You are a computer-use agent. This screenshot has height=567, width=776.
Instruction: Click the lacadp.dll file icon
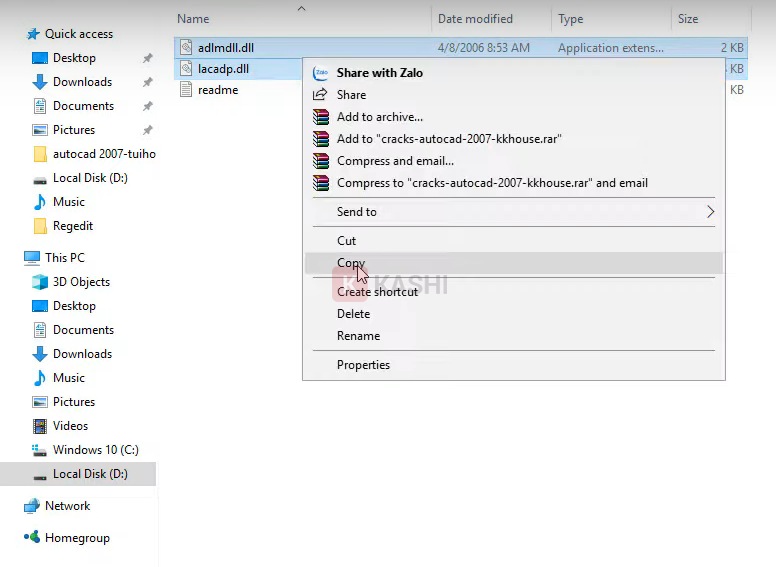[186, 68]
